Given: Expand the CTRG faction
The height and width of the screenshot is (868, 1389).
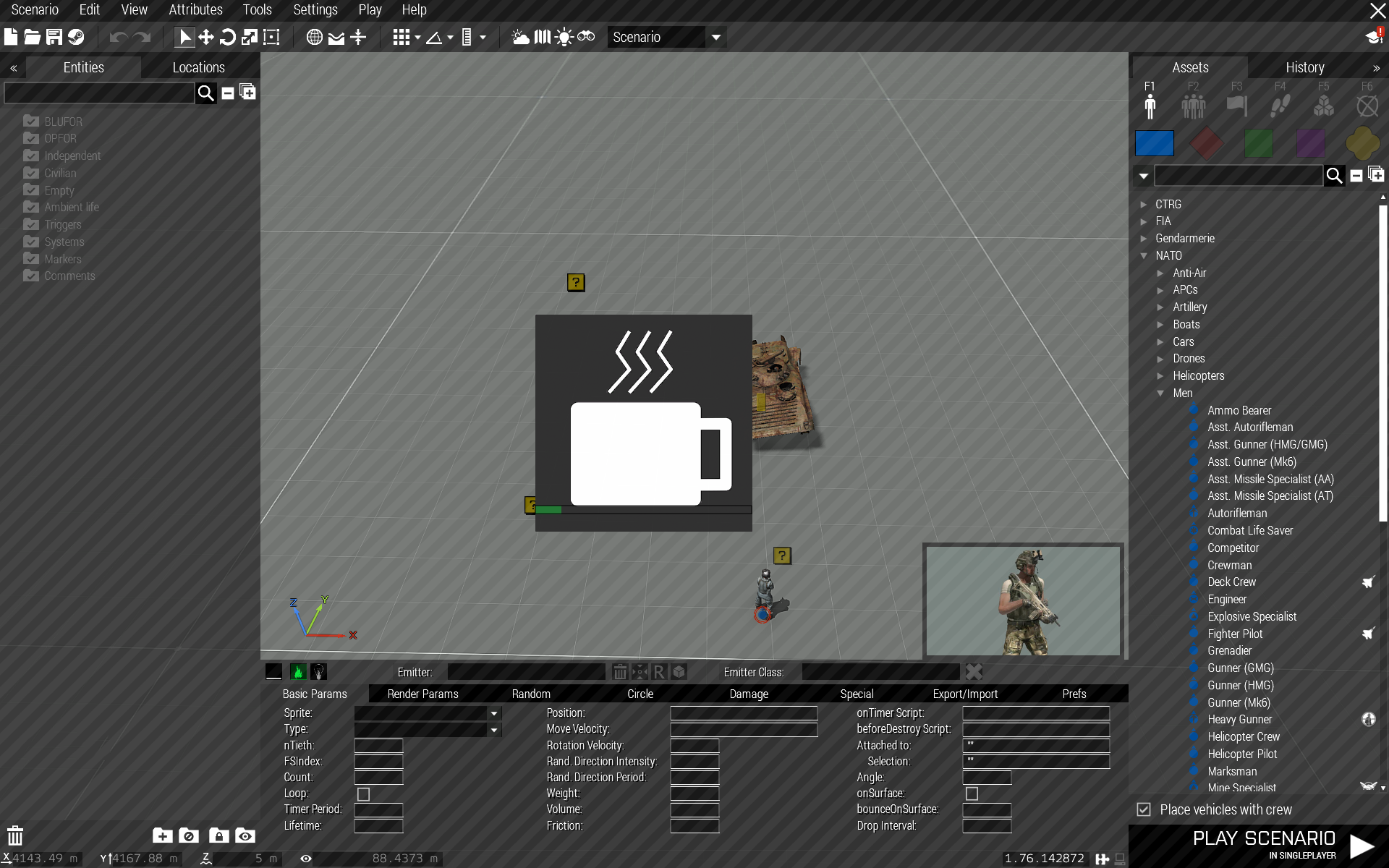Looking at the screenshot, I should 1144,205.
